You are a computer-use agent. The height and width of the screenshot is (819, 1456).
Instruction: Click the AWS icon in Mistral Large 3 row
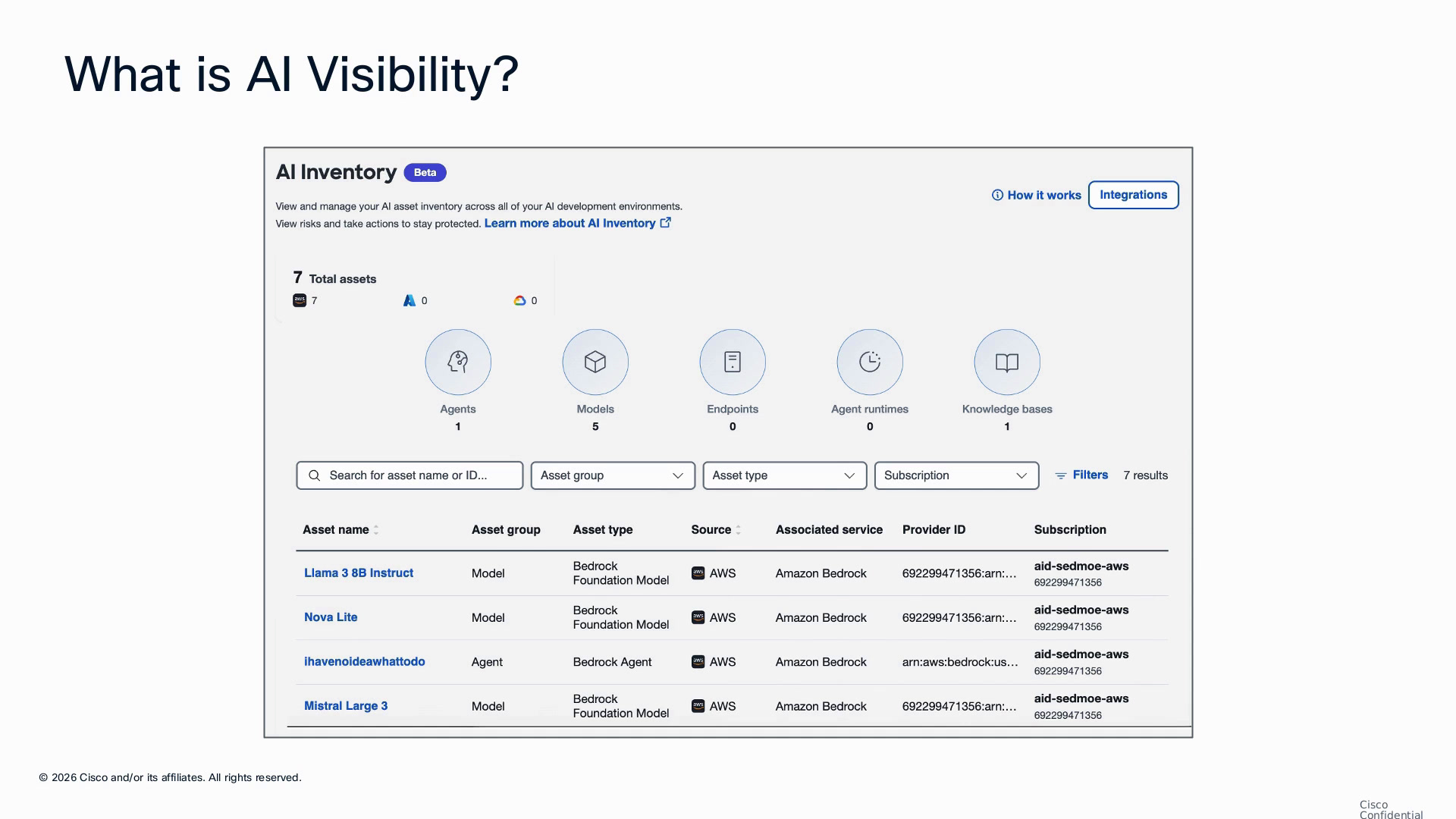click(x=698, y=706)
